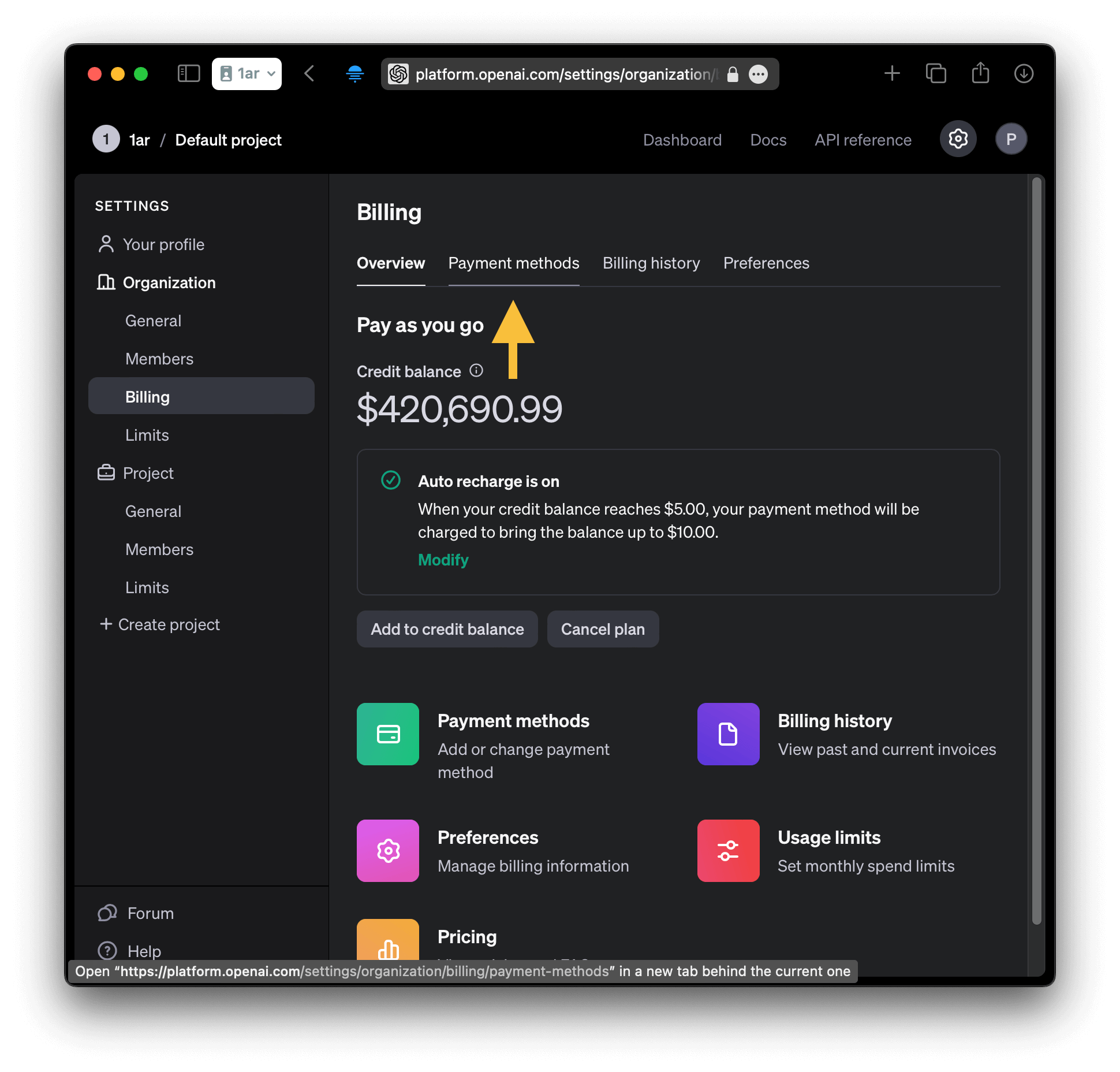Screen dimensions: 1120x1072
Task: Open the Default project breadcrumb
Action: click(229, 140)
